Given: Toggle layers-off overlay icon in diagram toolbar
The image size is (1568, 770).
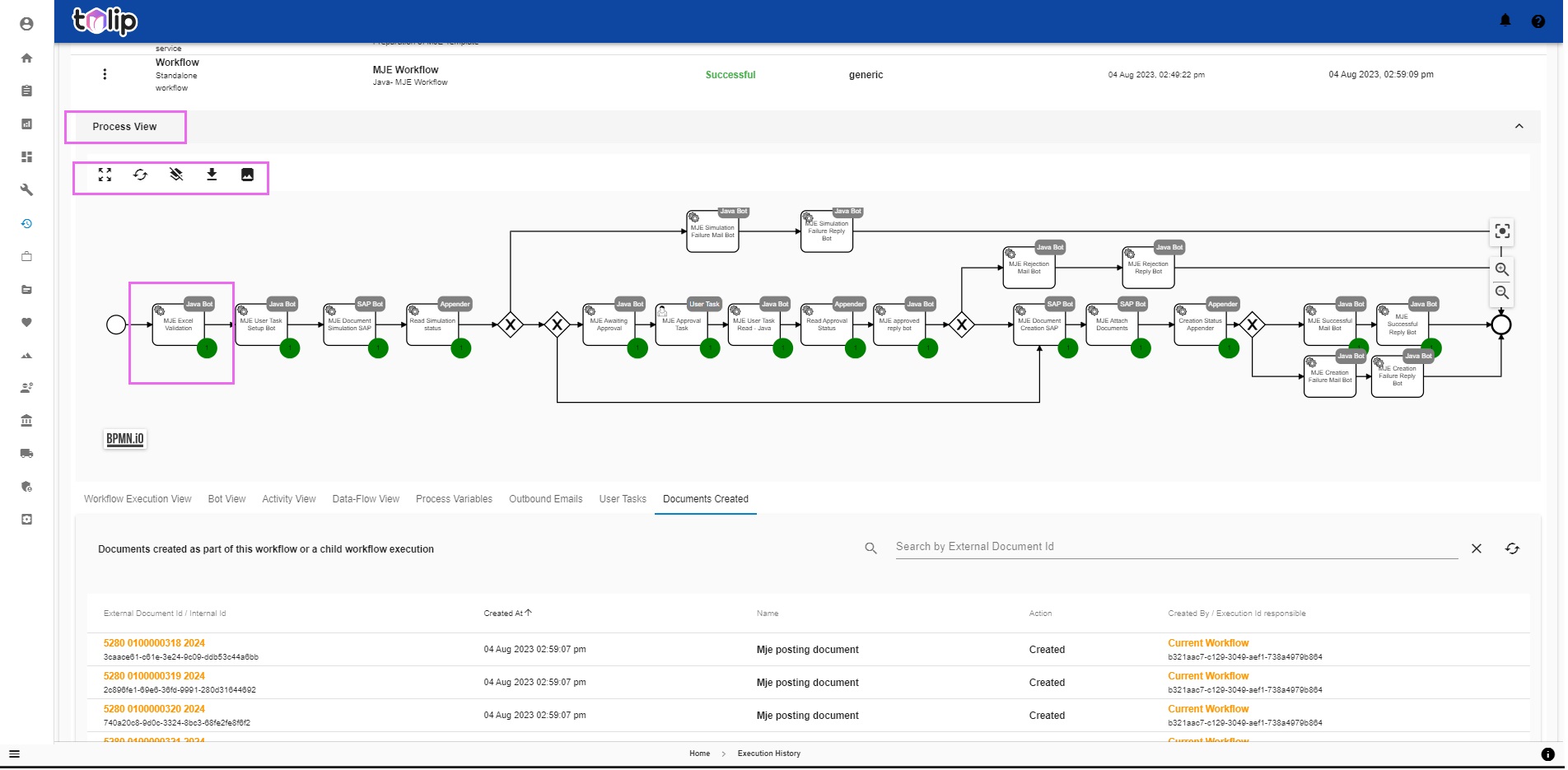Looking at the screenshot, I should coord(176,175).
